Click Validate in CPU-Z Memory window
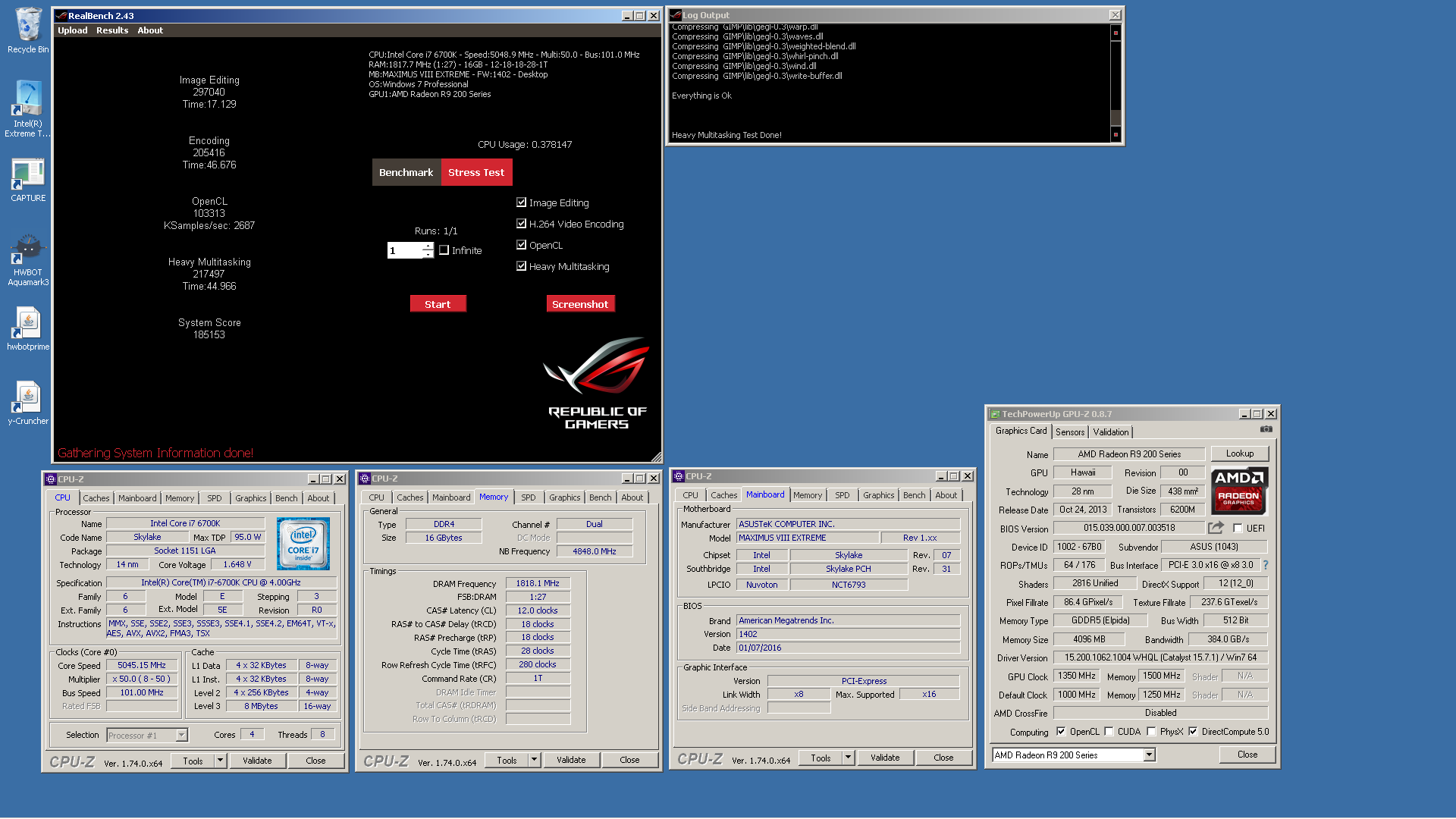1456x819 pixels. (571, 760)
